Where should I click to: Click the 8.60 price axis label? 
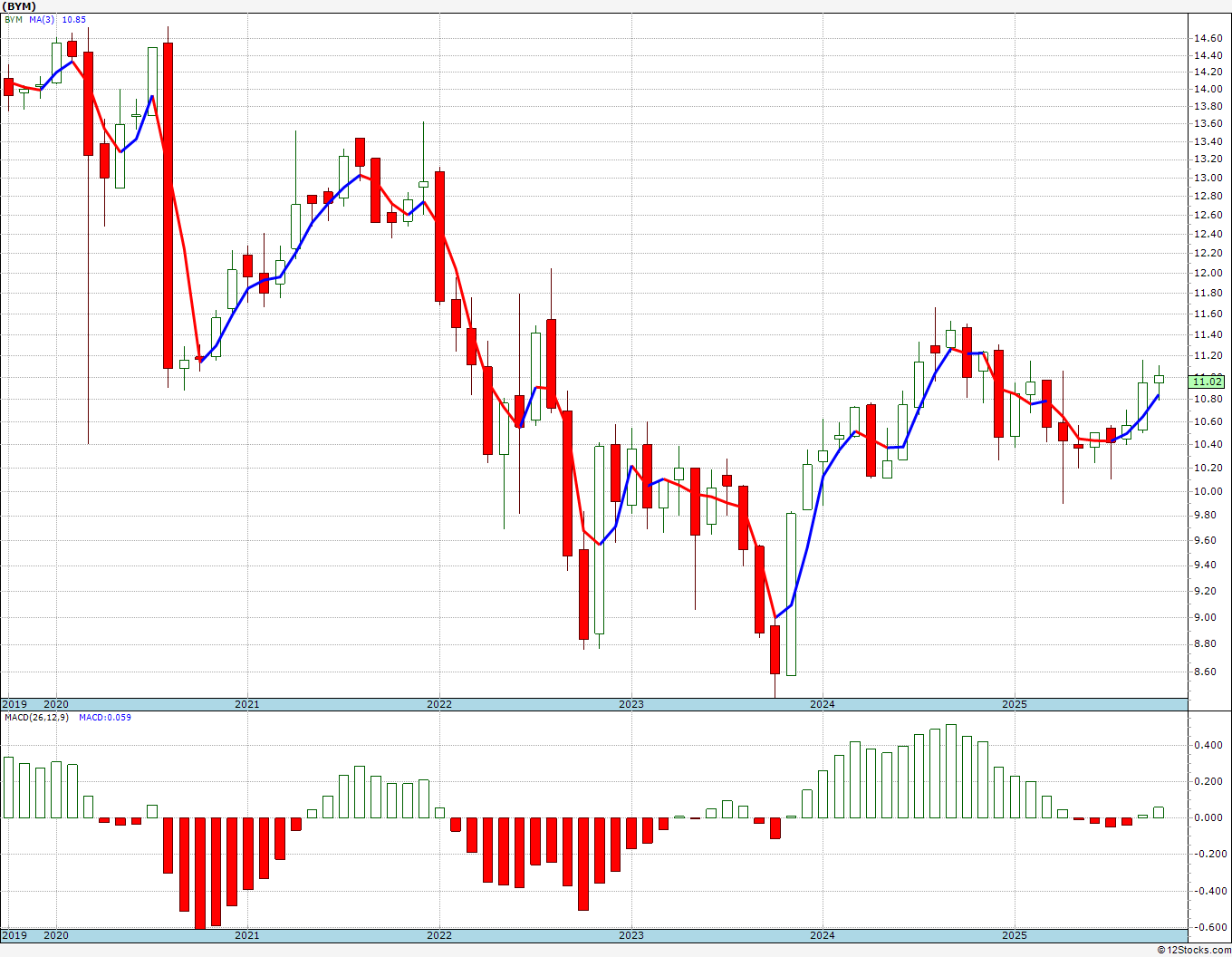tap(1207, 672)
